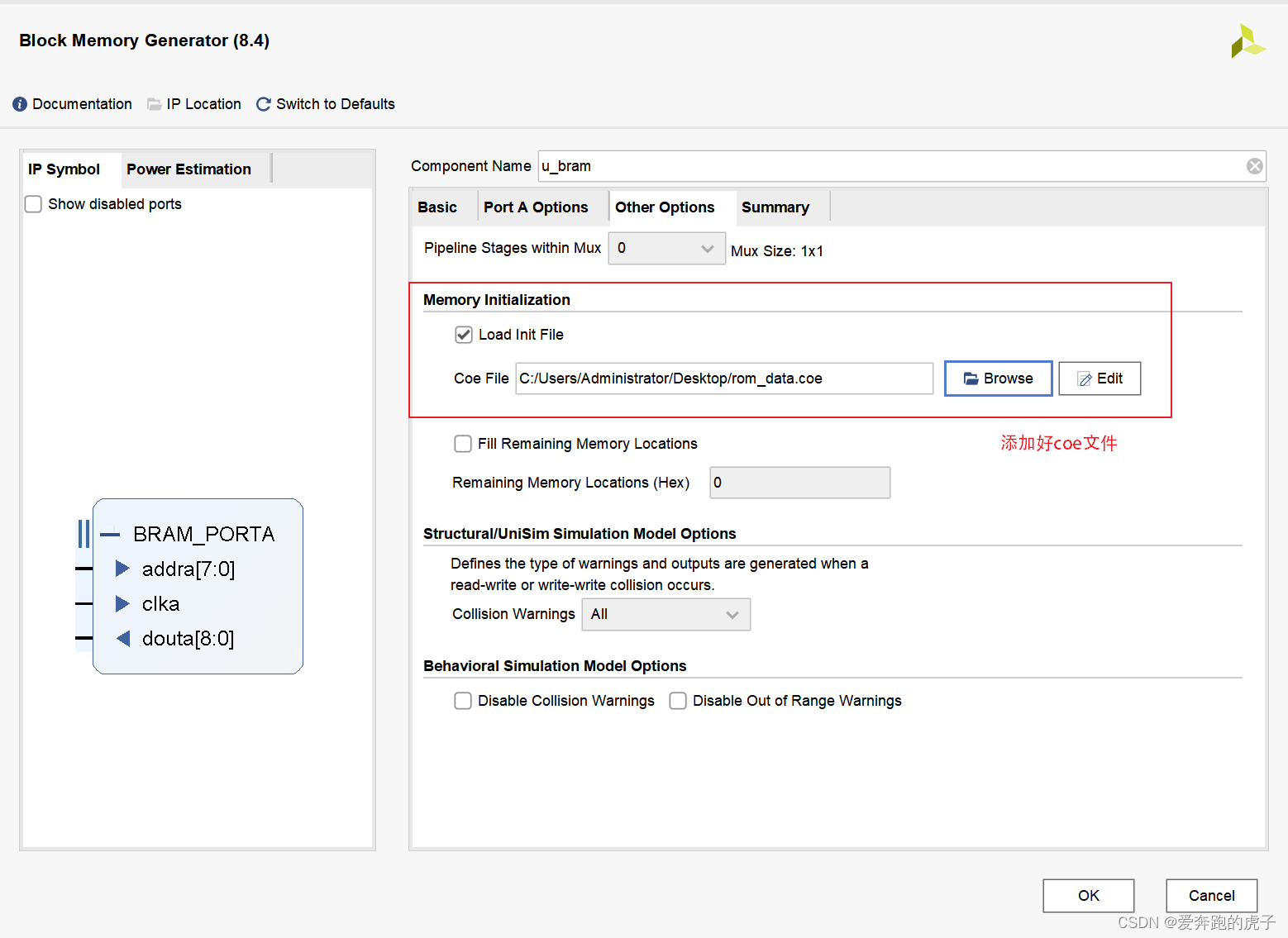Open the Summary tab

[775, 207]
